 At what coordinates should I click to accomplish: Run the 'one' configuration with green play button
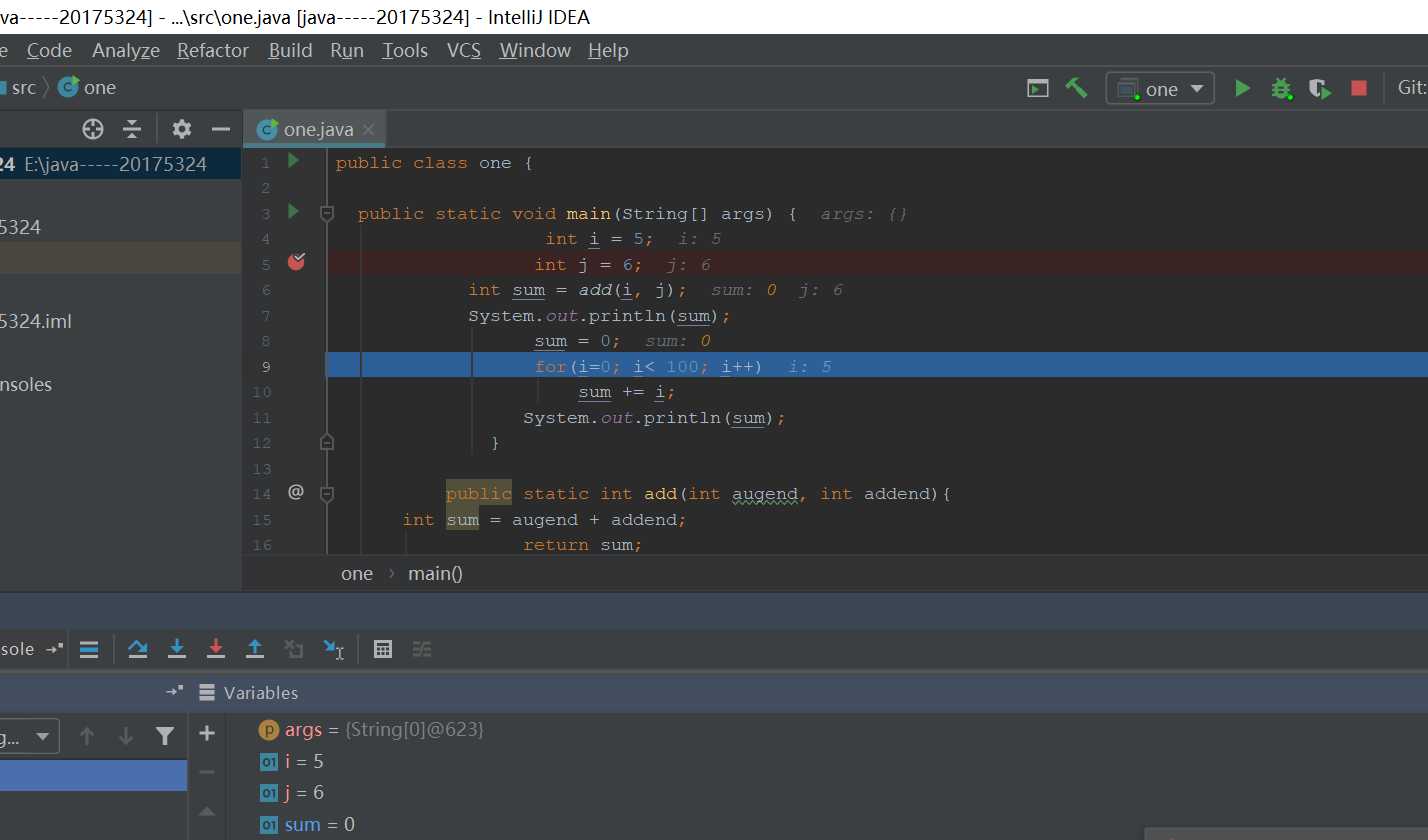coord(1242,88)
